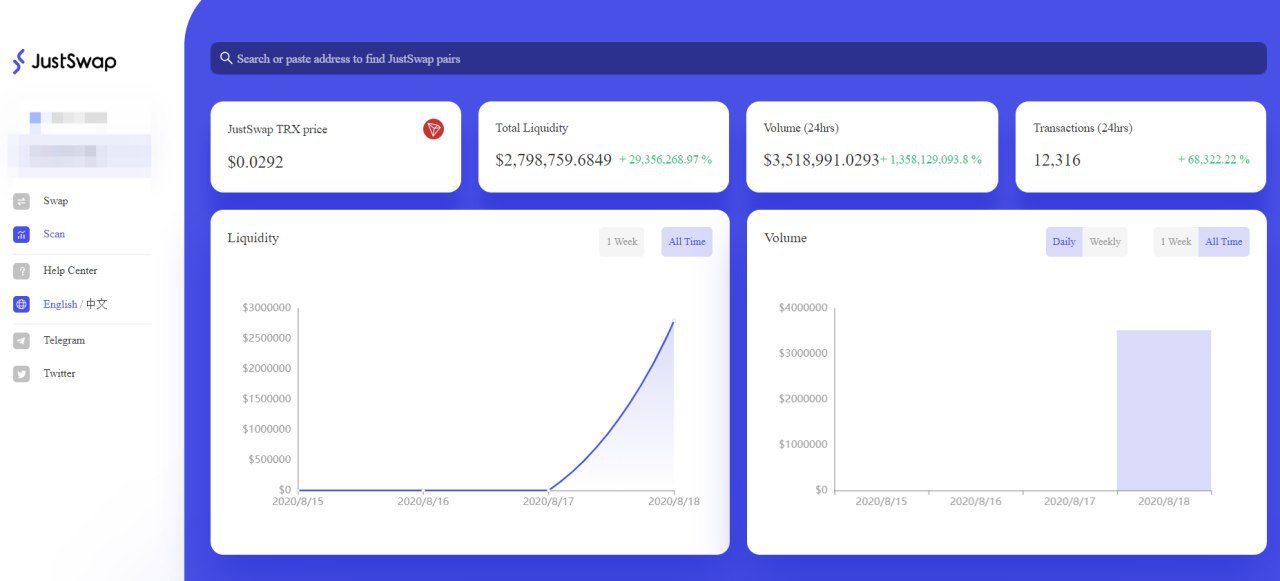Select 1 Week on Volume chart
Viewport: 1280px width, 581px height.
pyautogui.click(x=1176, y=242)
